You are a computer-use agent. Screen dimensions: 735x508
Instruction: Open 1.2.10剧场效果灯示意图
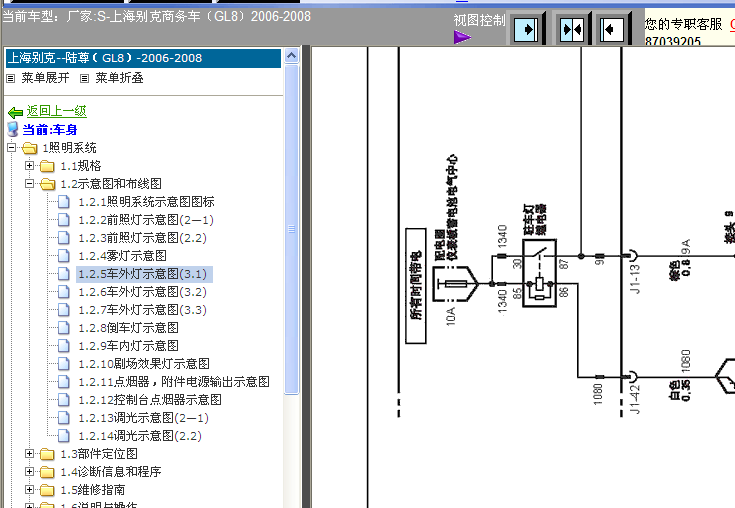(144, 364)
